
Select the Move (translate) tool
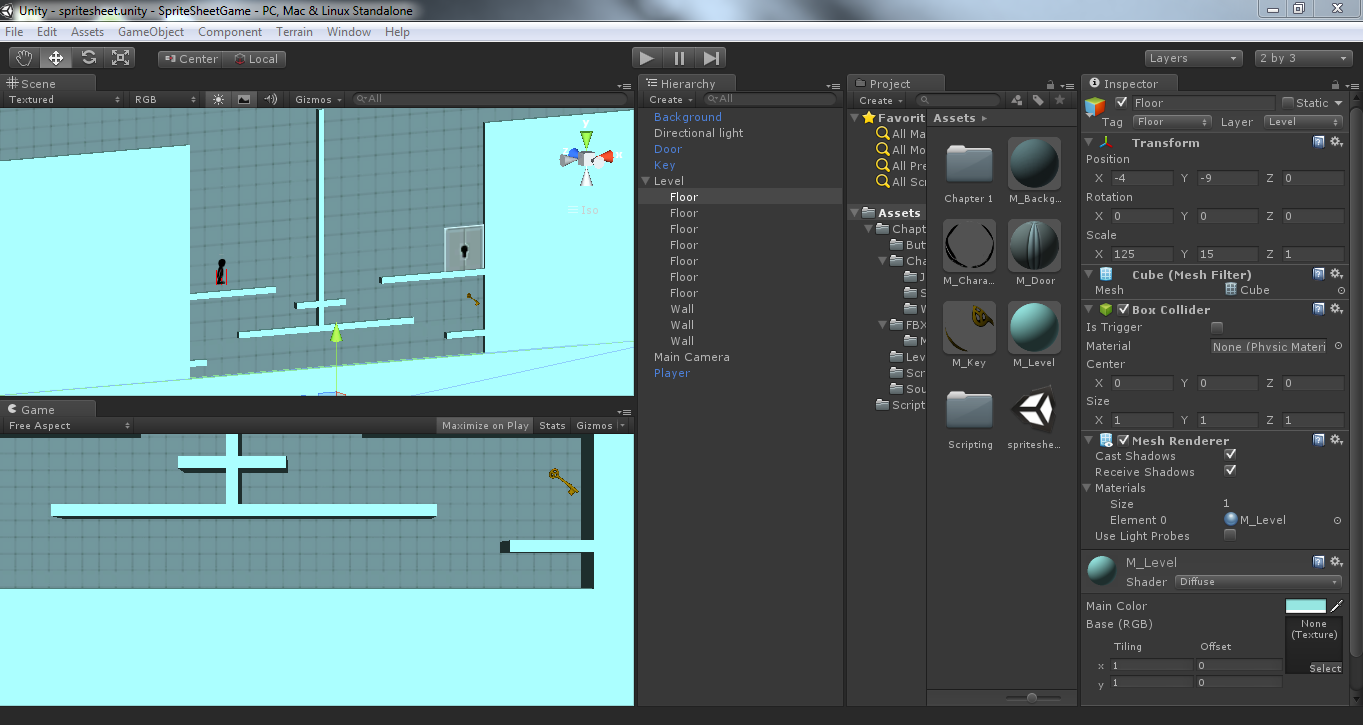56,58
